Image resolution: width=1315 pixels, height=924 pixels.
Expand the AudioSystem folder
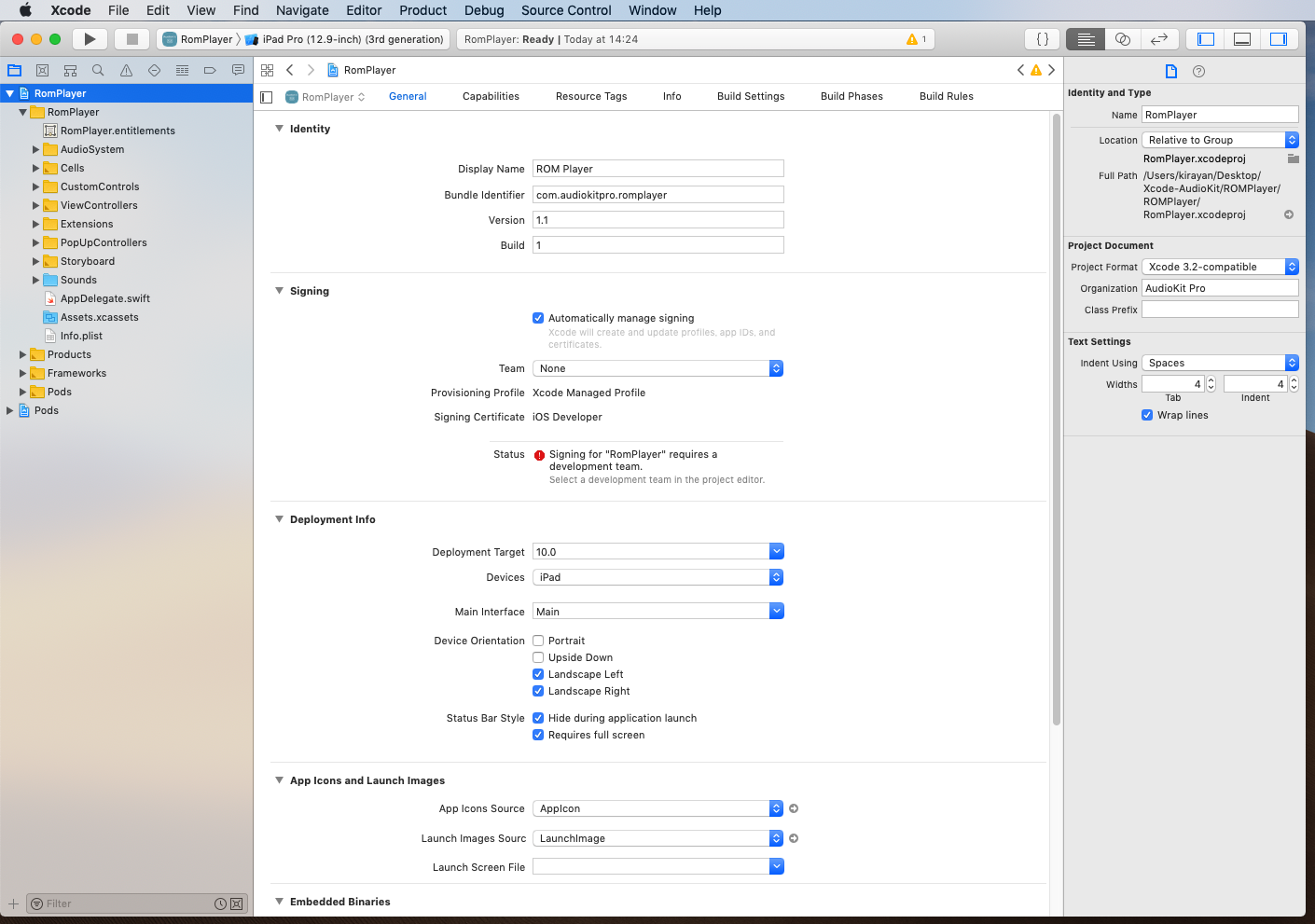click(36, 149)
